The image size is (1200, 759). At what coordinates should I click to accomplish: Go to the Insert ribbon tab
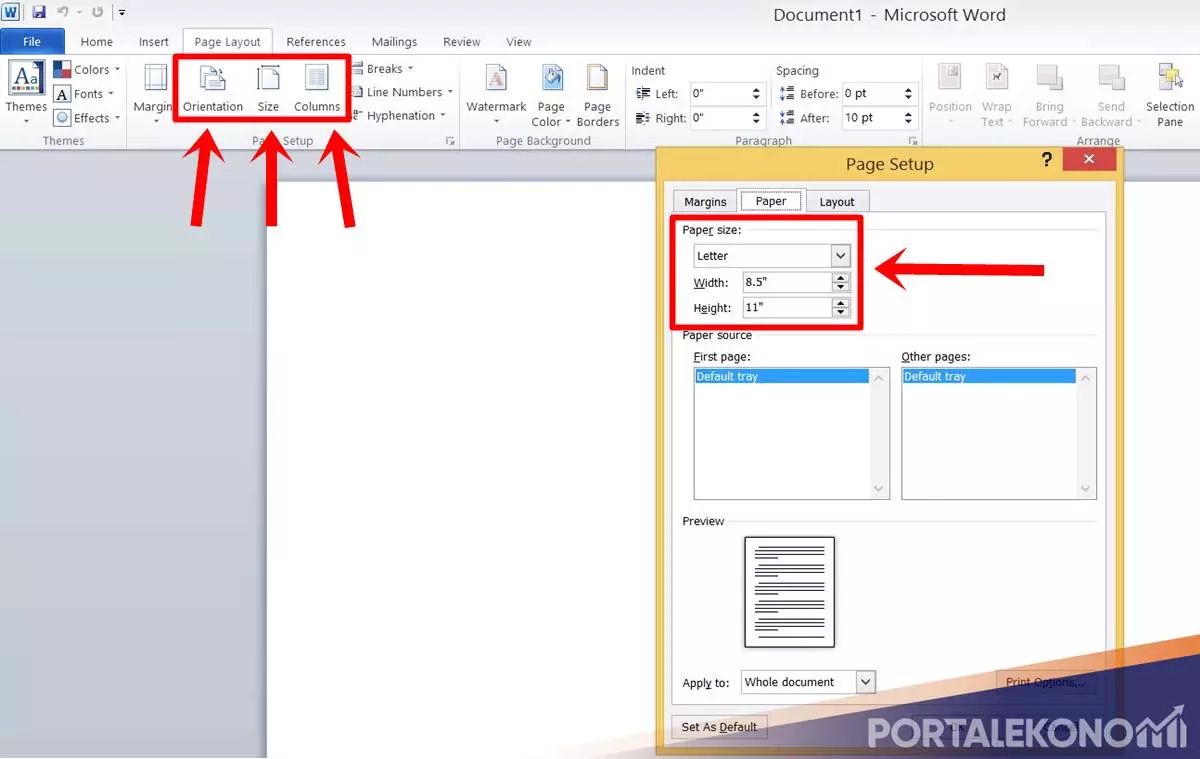[x=154, y=42]
